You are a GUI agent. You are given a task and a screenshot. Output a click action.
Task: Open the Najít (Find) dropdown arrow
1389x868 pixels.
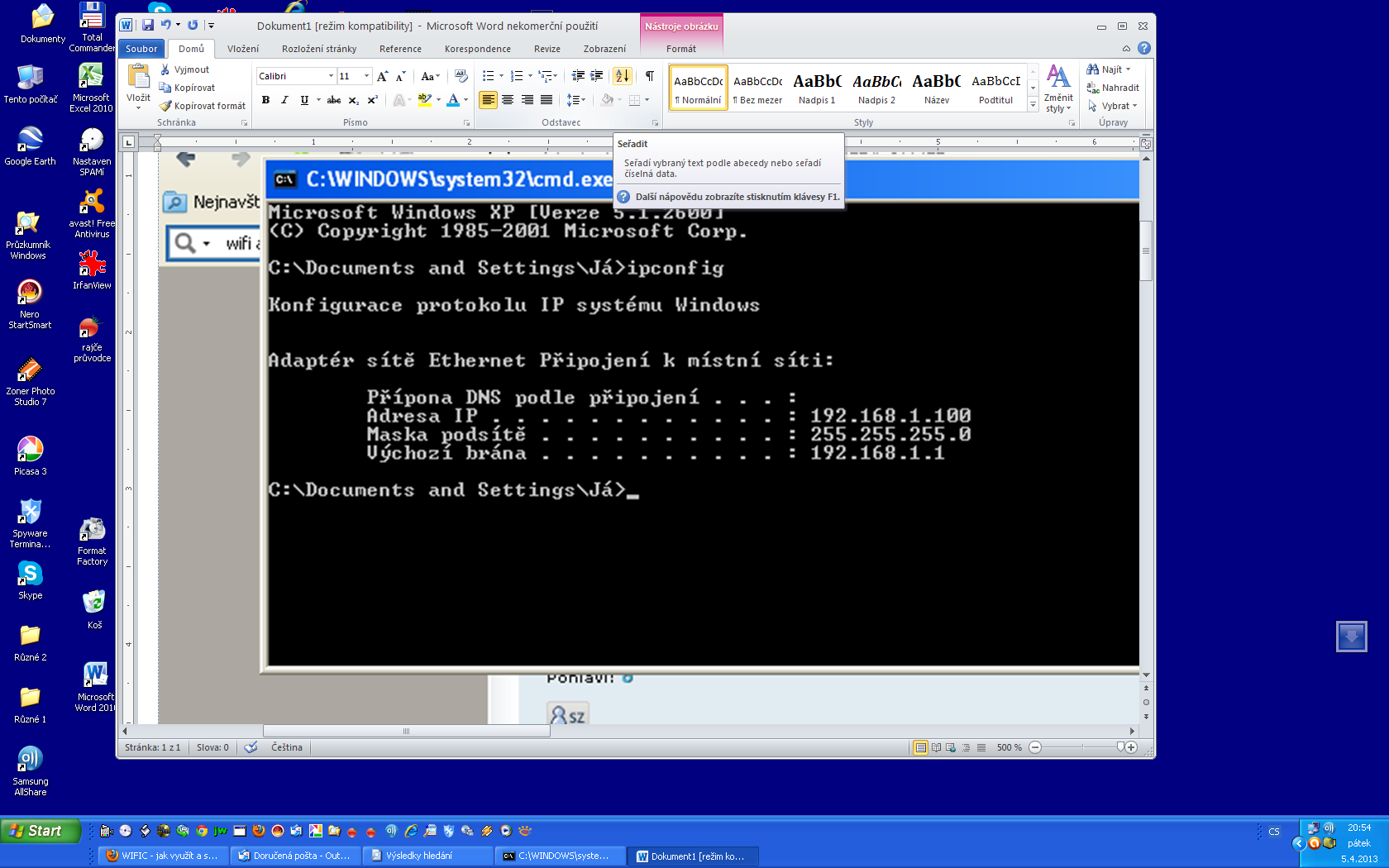(x=1128, y=69)
